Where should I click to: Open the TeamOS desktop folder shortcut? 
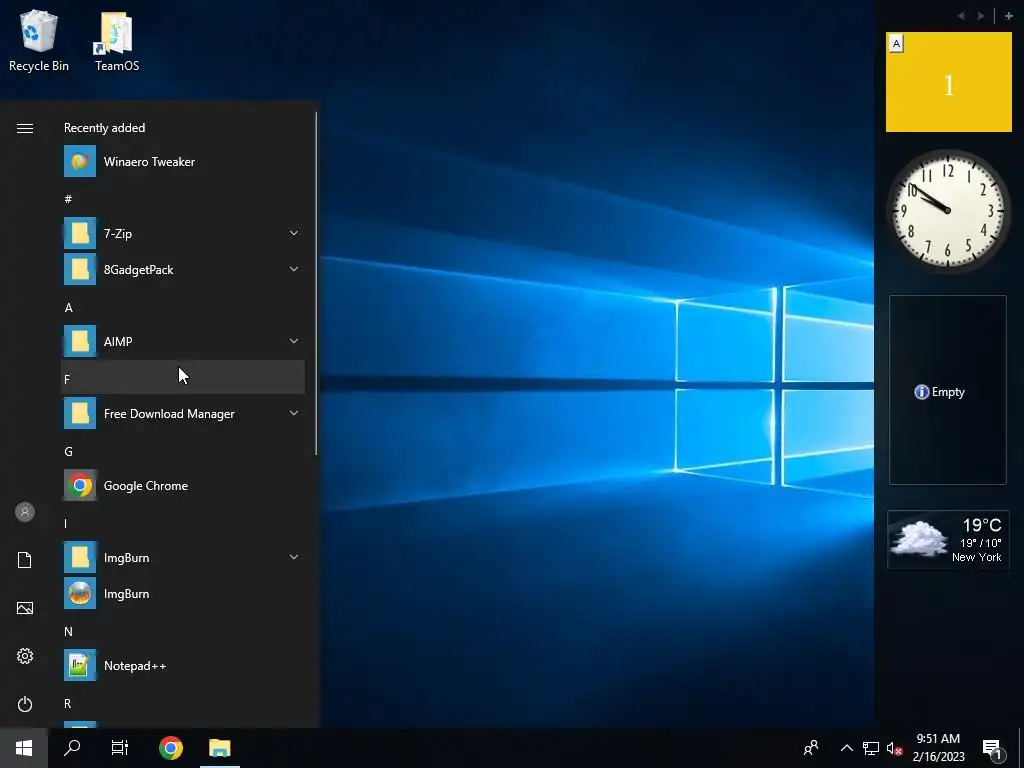point(117,40)
